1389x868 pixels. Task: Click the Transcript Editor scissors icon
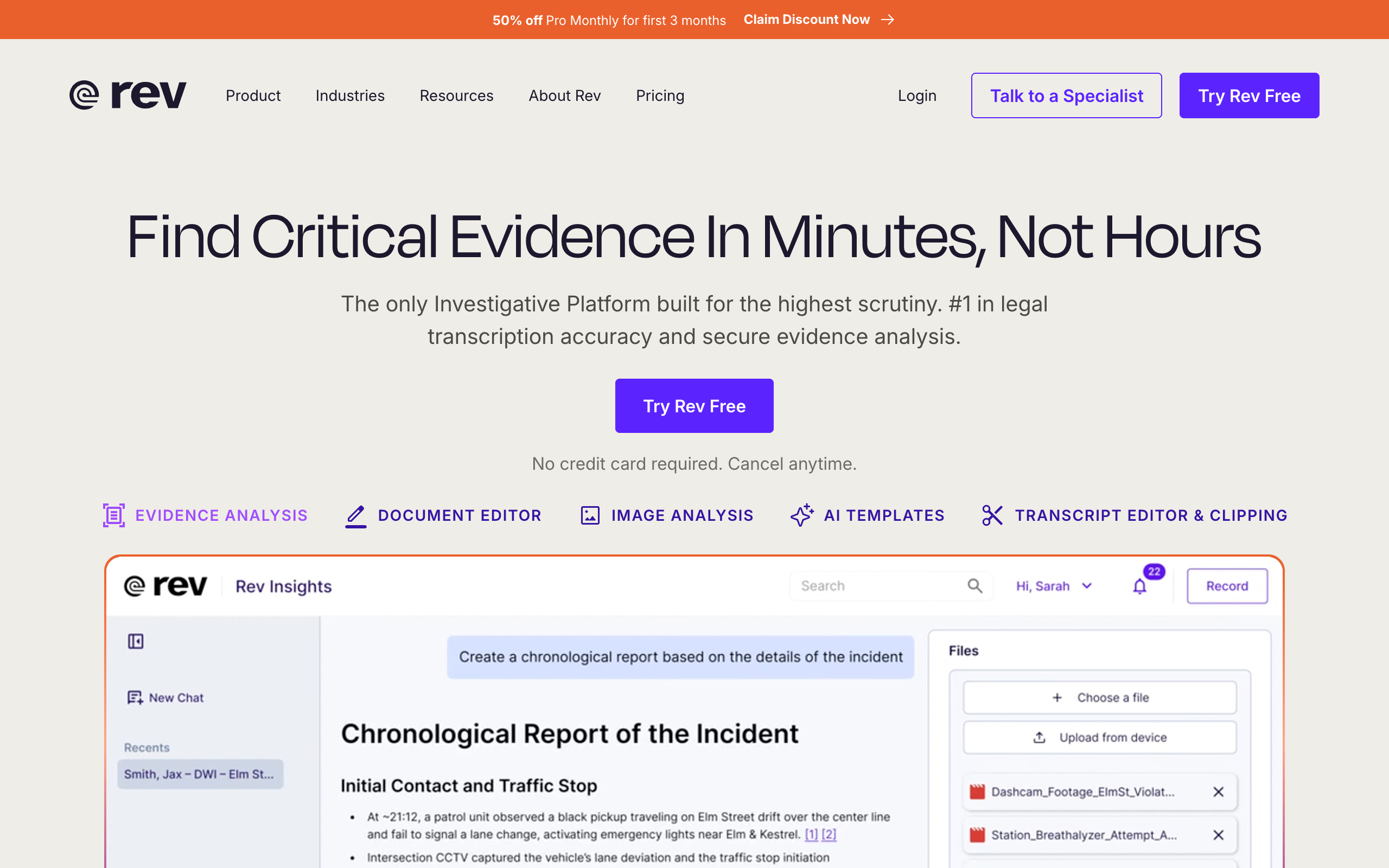992,515
